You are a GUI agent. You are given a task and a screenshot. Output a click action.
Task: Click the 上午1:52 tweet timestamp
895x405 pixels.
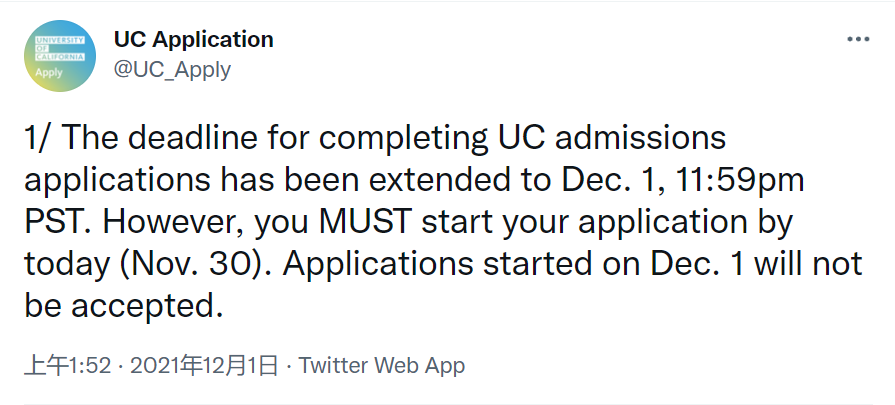pos(67,365)
